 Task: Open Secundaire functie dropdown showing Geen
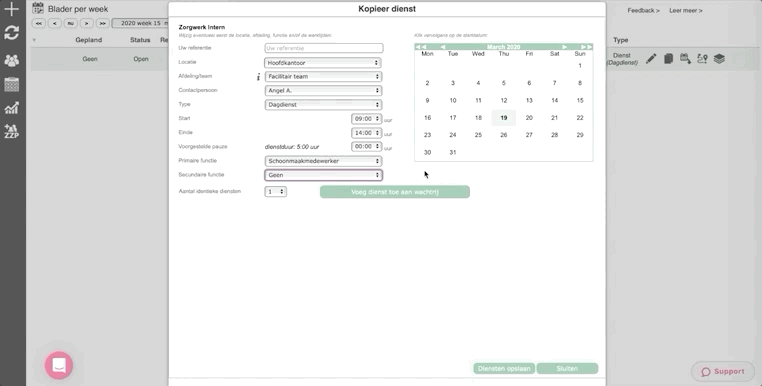[x=323, y=175]
